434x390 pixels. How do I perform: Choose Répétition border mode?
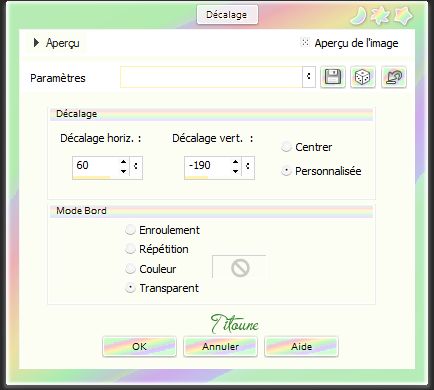[130, 249]
